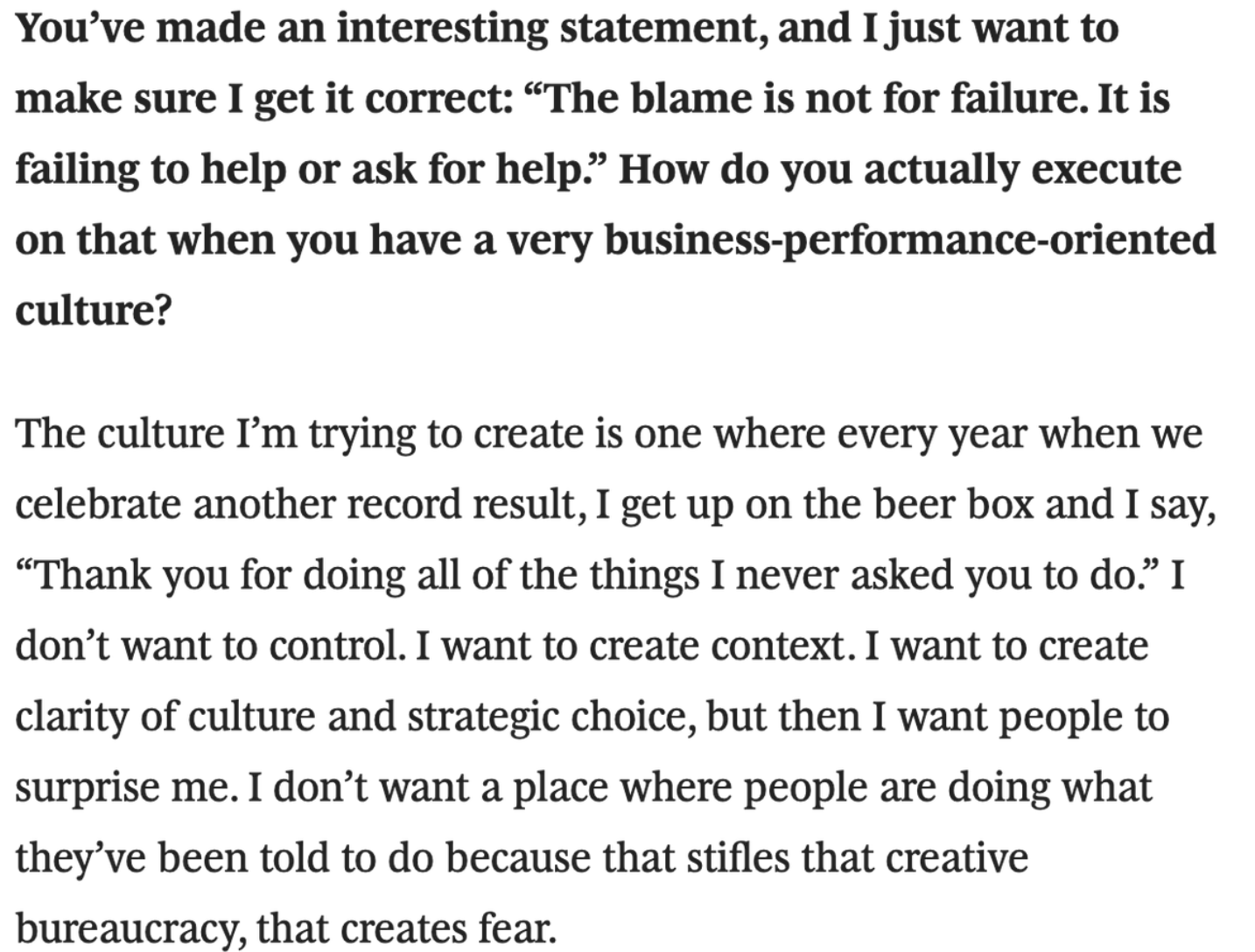The height and width of the screenshot is (952, 1255).
Task: Click the word "clarity"
Action: [x=73, y=718]
